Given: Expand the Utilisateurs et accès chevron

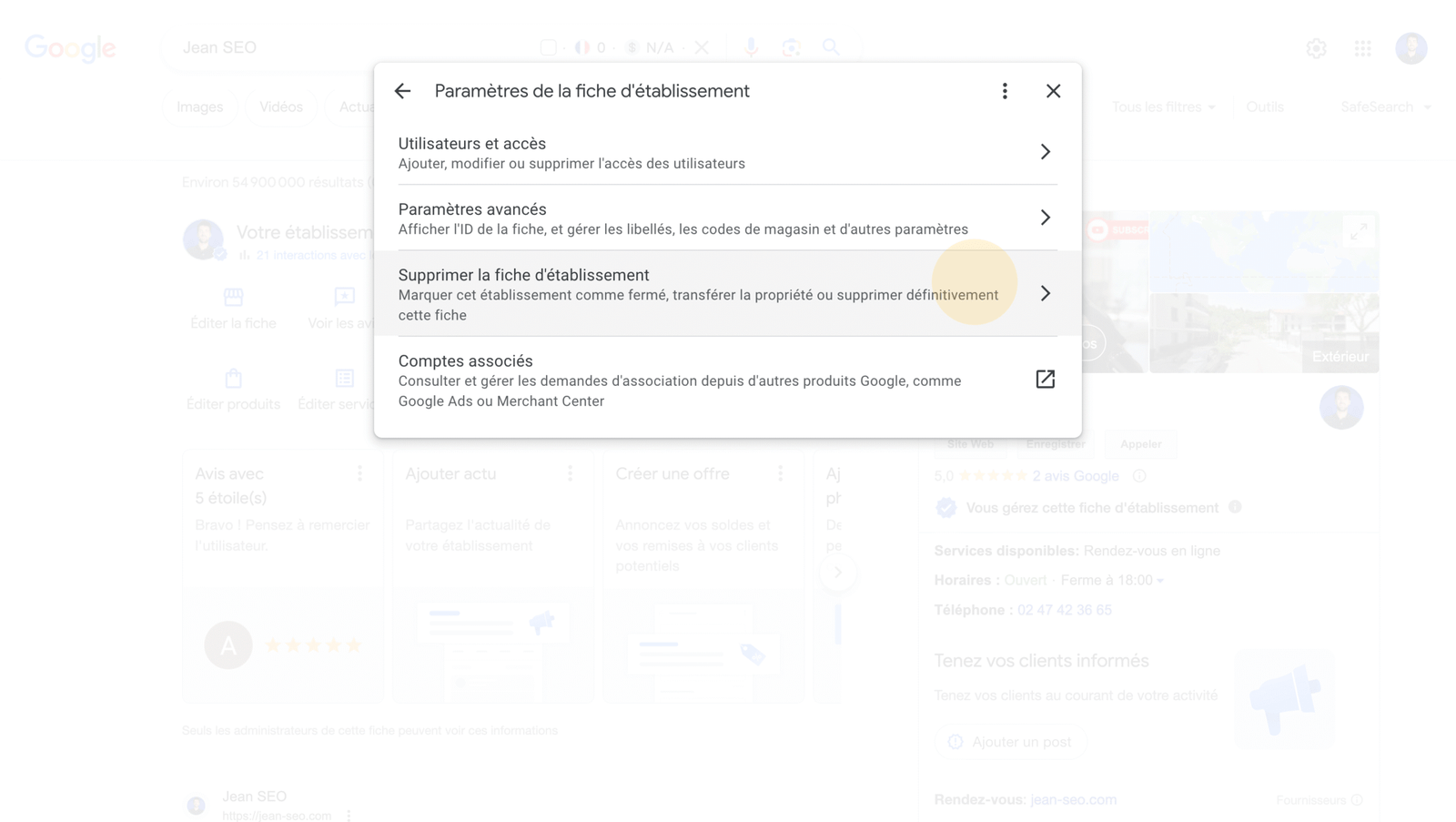Looking at the screenshot, I should point(1045,152).
